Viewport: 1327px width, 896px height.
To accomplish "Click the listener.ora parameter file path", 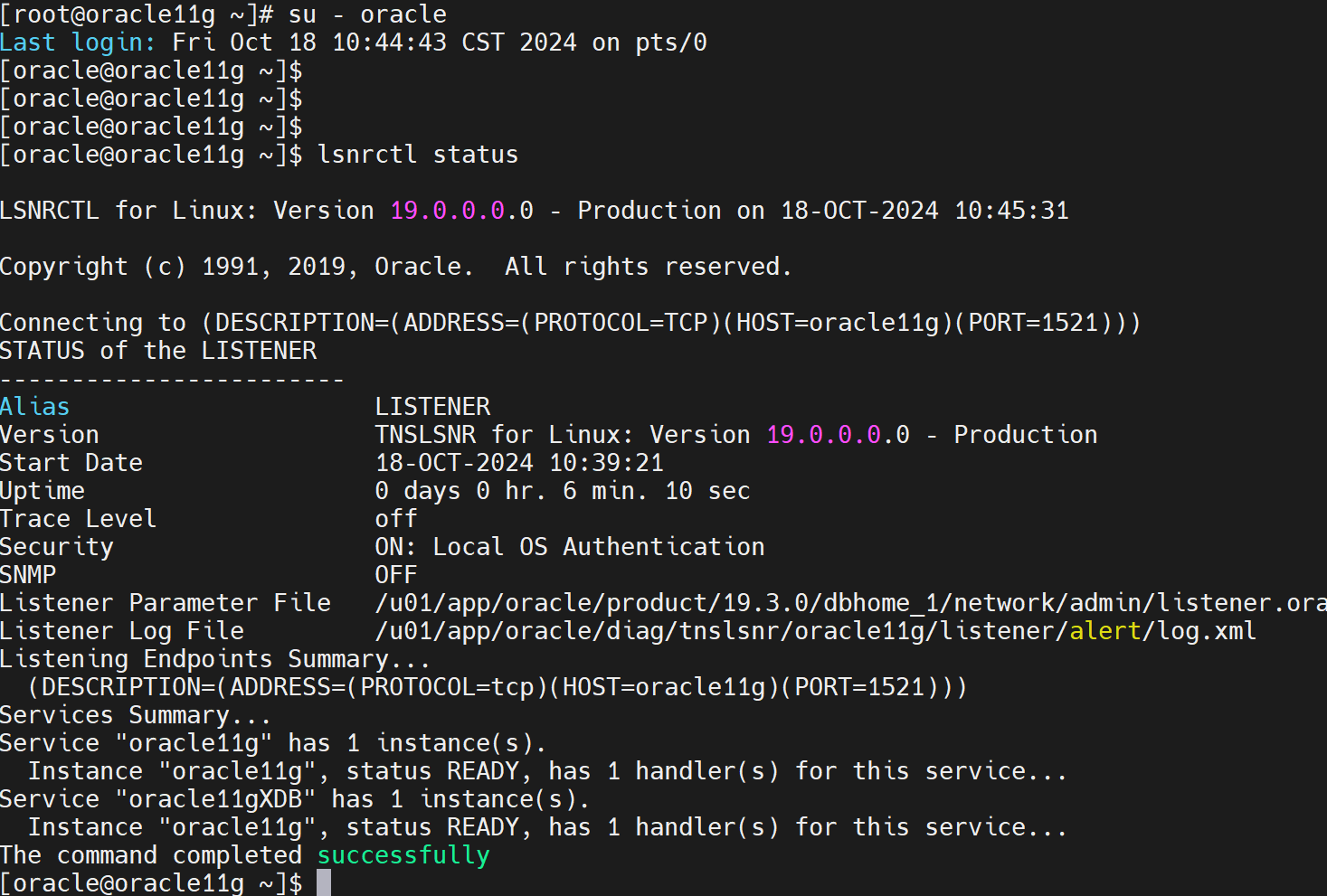I will point(850,603).
